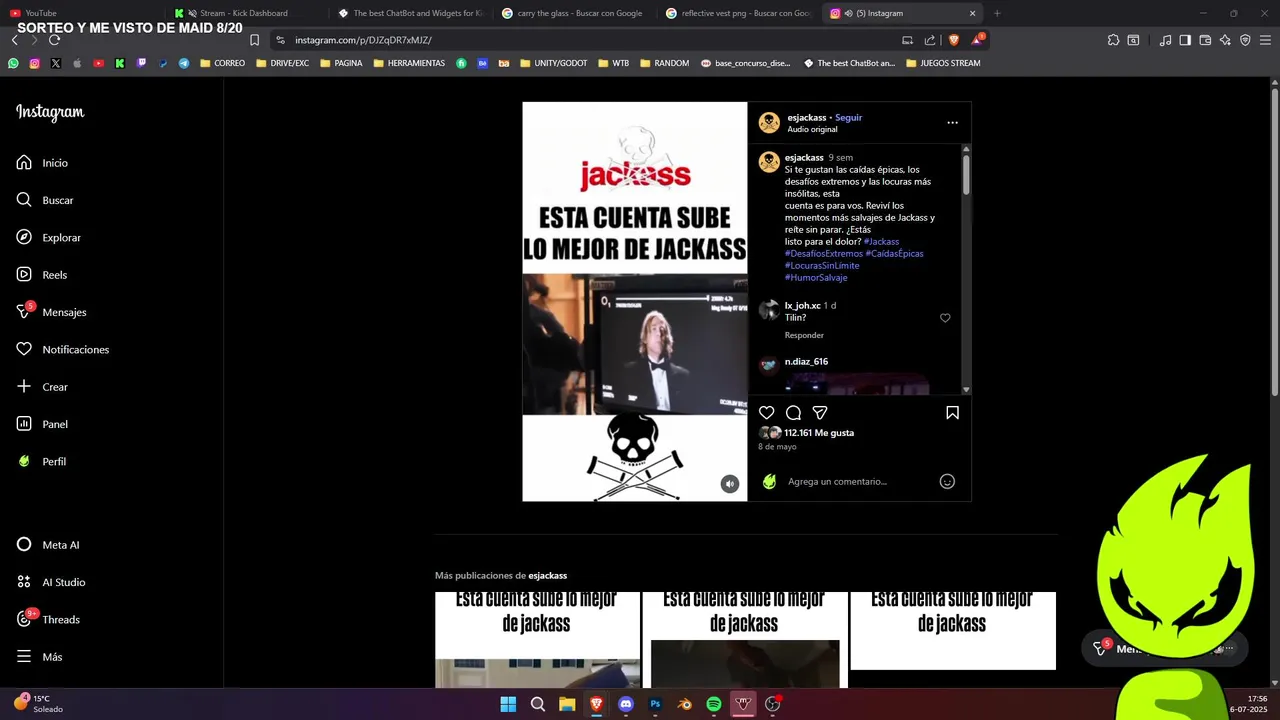Open emoji picker in comment box
Viewport: 1280px width, 720px height.
[947, 482]
